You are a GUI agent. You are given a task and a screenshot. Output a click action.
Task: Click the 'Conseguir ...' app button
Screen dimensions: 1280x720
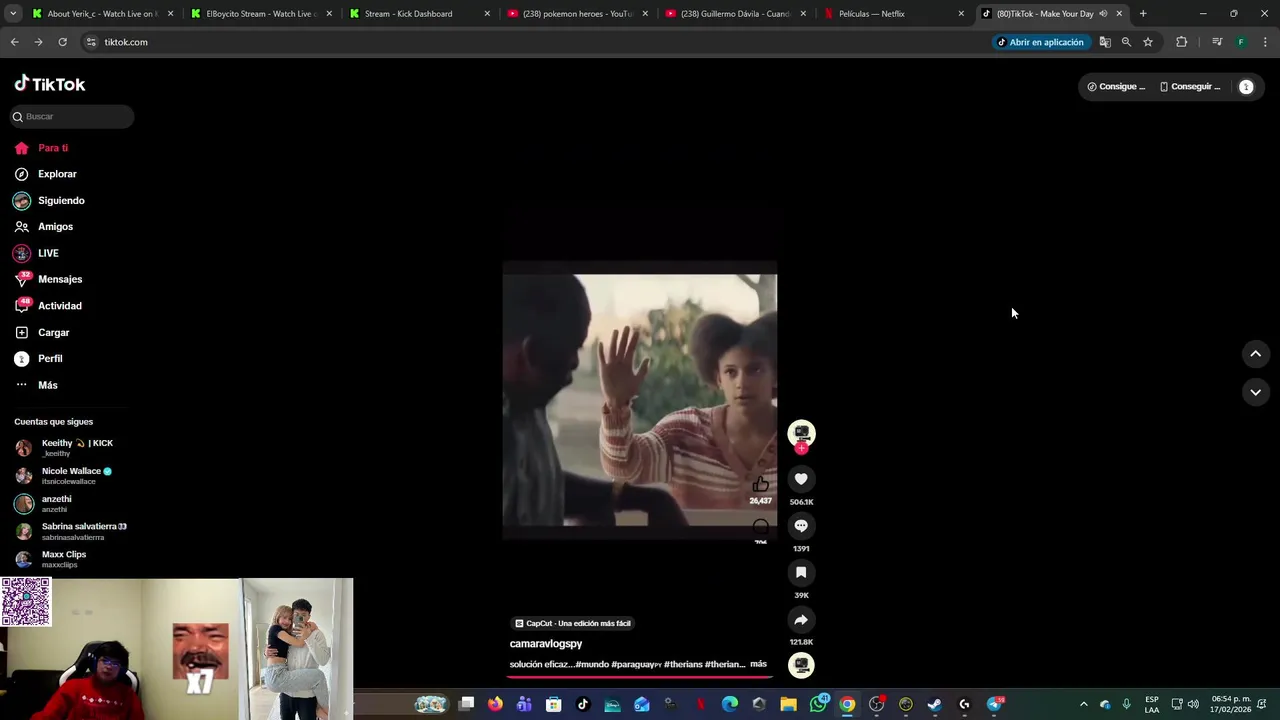click(x=1190, y=87)
